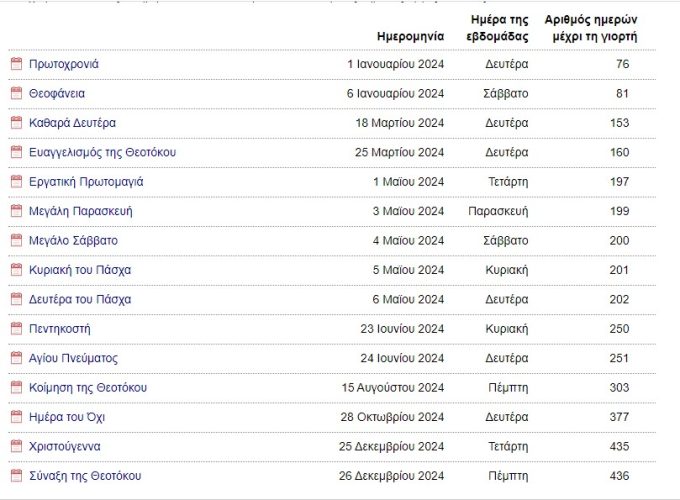Open the Σύναξη της Θεοτόκου link
Image resolution: width=680 pixels, height=500 pixels.
click(x=85, y=476)
